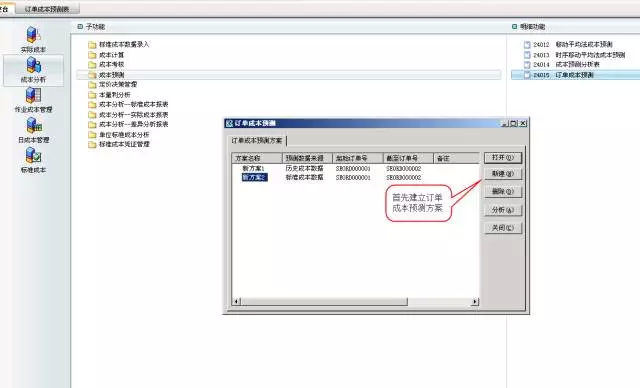Click the 备注 column header
The height and width of the screenshot is (388, 640).
456,158
